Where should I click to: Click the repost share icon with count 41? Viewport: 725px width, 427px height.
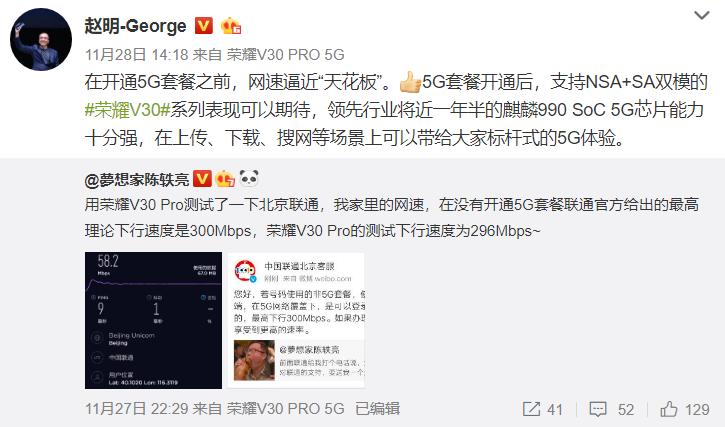pos(532,409)
